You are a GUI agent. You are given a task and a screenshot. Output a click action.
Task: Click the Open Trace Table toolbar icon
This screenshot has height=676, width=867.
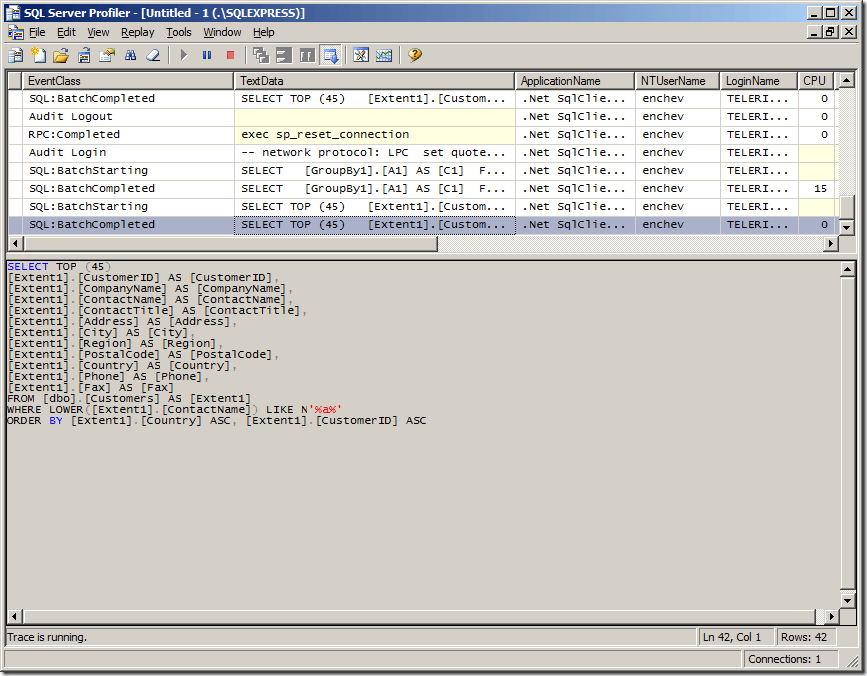tap(84, 55)
